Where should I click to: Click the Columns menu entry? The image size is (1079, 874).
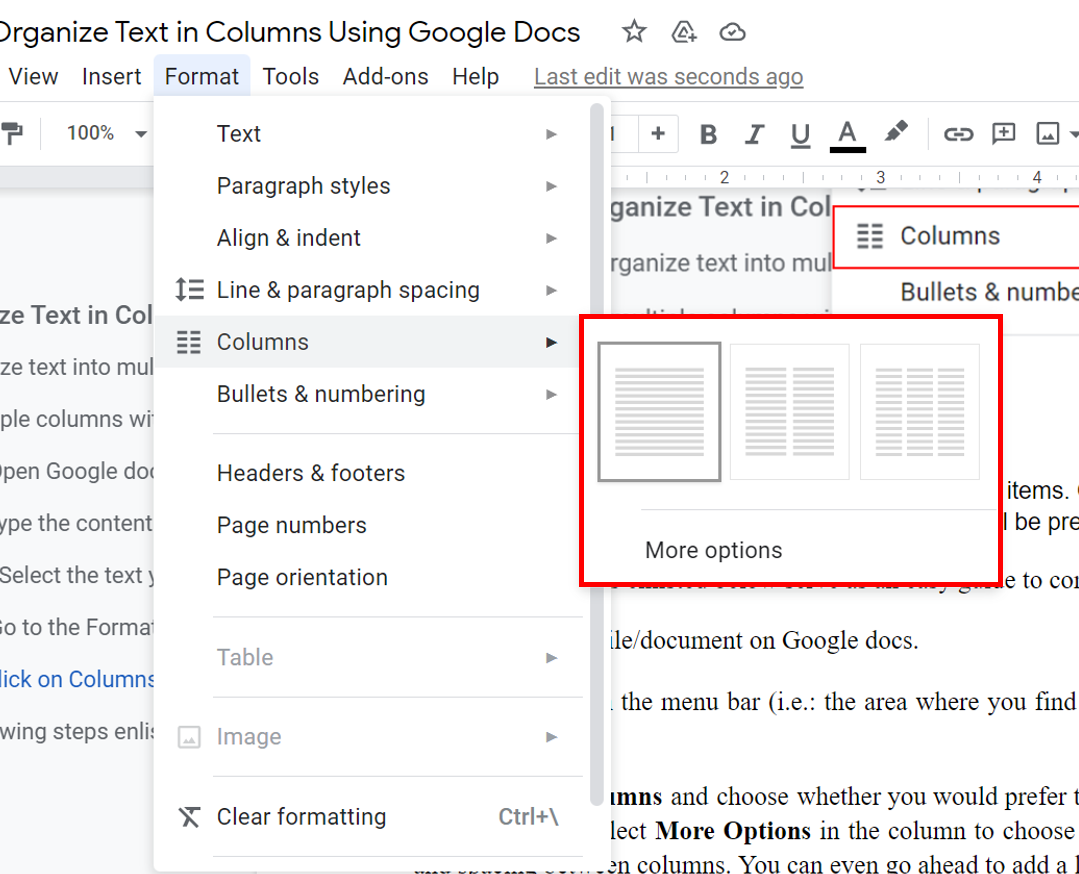click(x=368, y=342)
